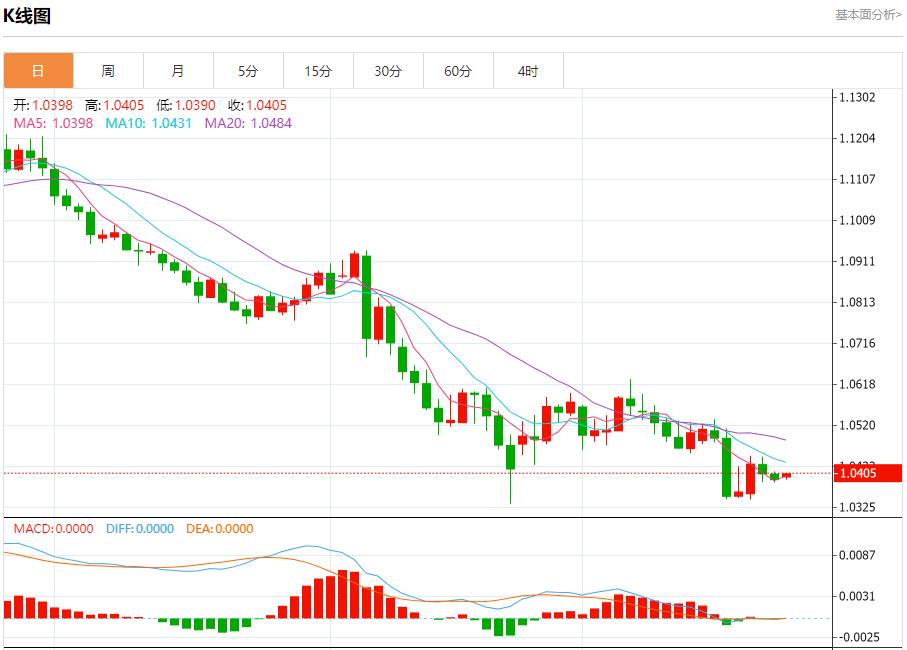Select the 日 daily chart tab

pos(38,71)
